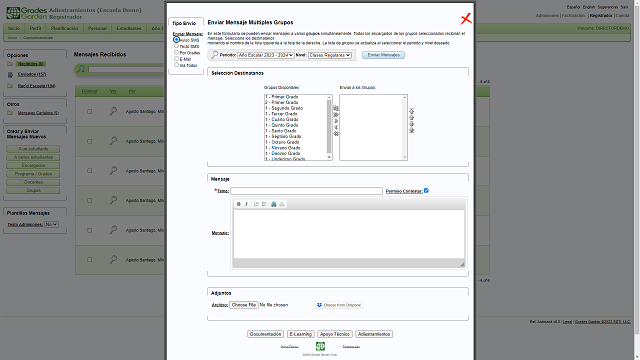Move selected group down one position

(411, 124)
